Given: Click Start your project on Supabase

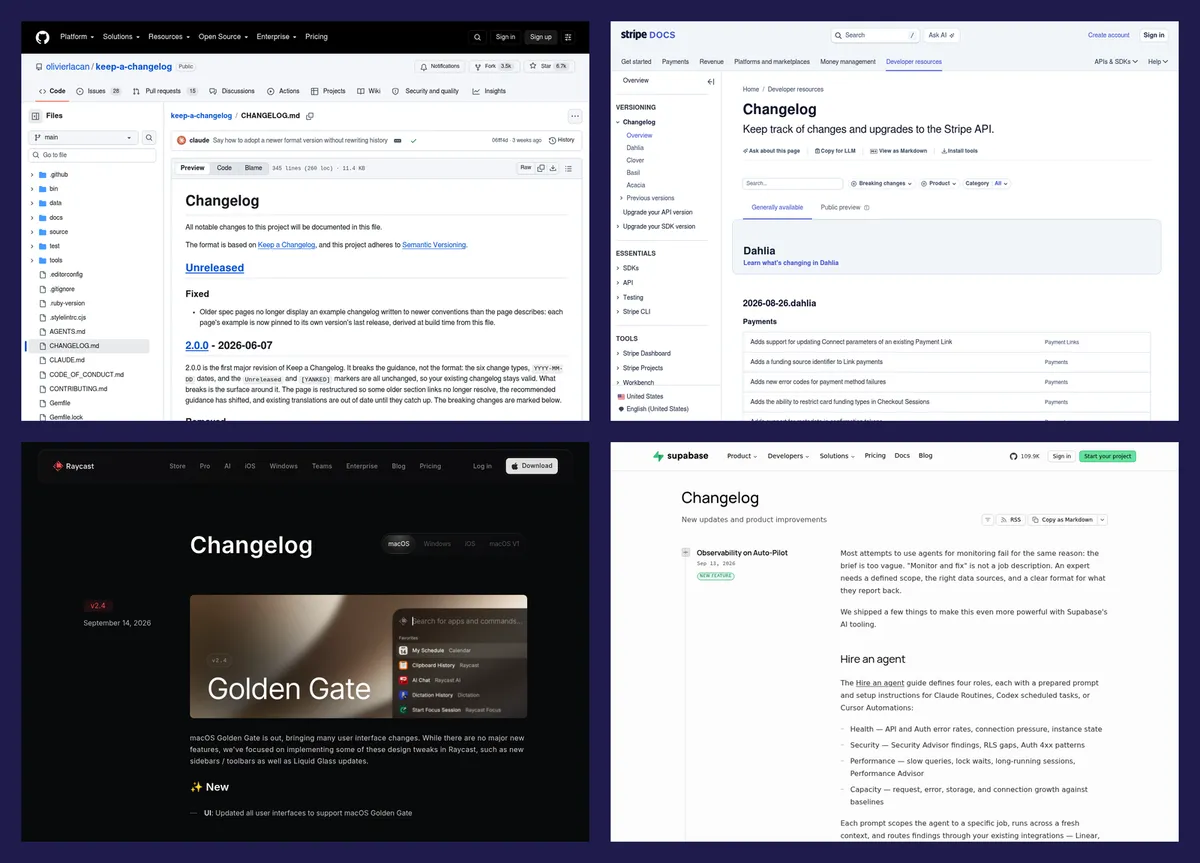Looking at the screenshot, I should point(1108,456).
